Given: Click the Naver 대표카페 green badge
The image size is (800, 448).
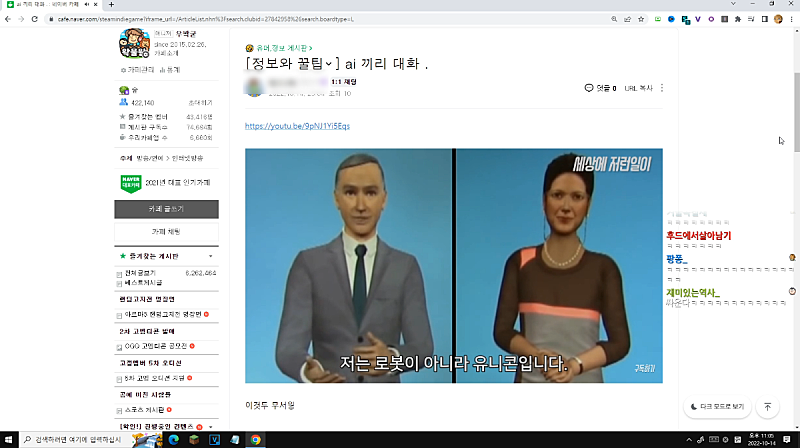Looking at the screenshot, I should (131, 184).
